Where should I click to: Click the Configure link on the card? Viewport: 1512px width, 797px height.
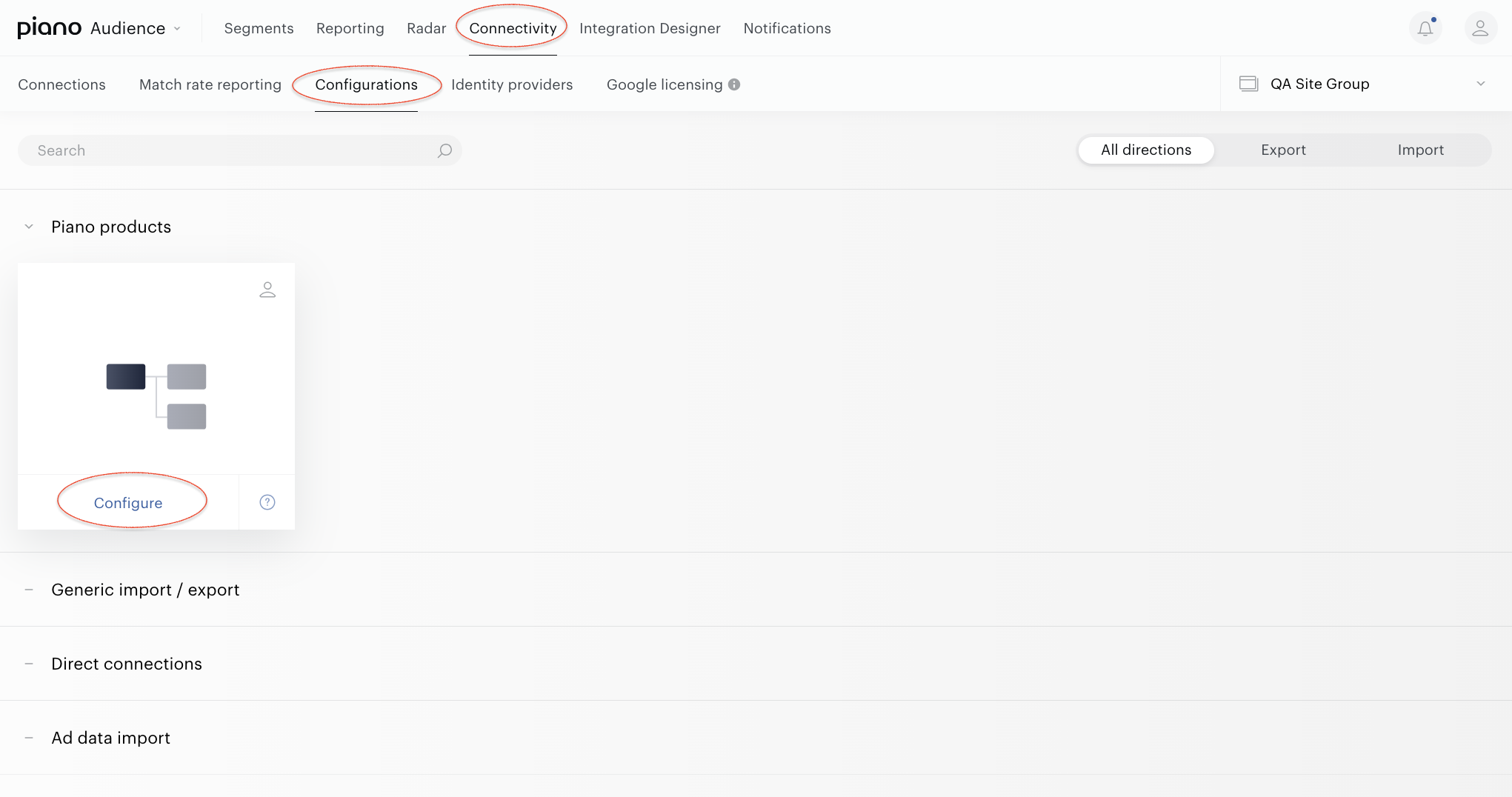click(128, 503)
